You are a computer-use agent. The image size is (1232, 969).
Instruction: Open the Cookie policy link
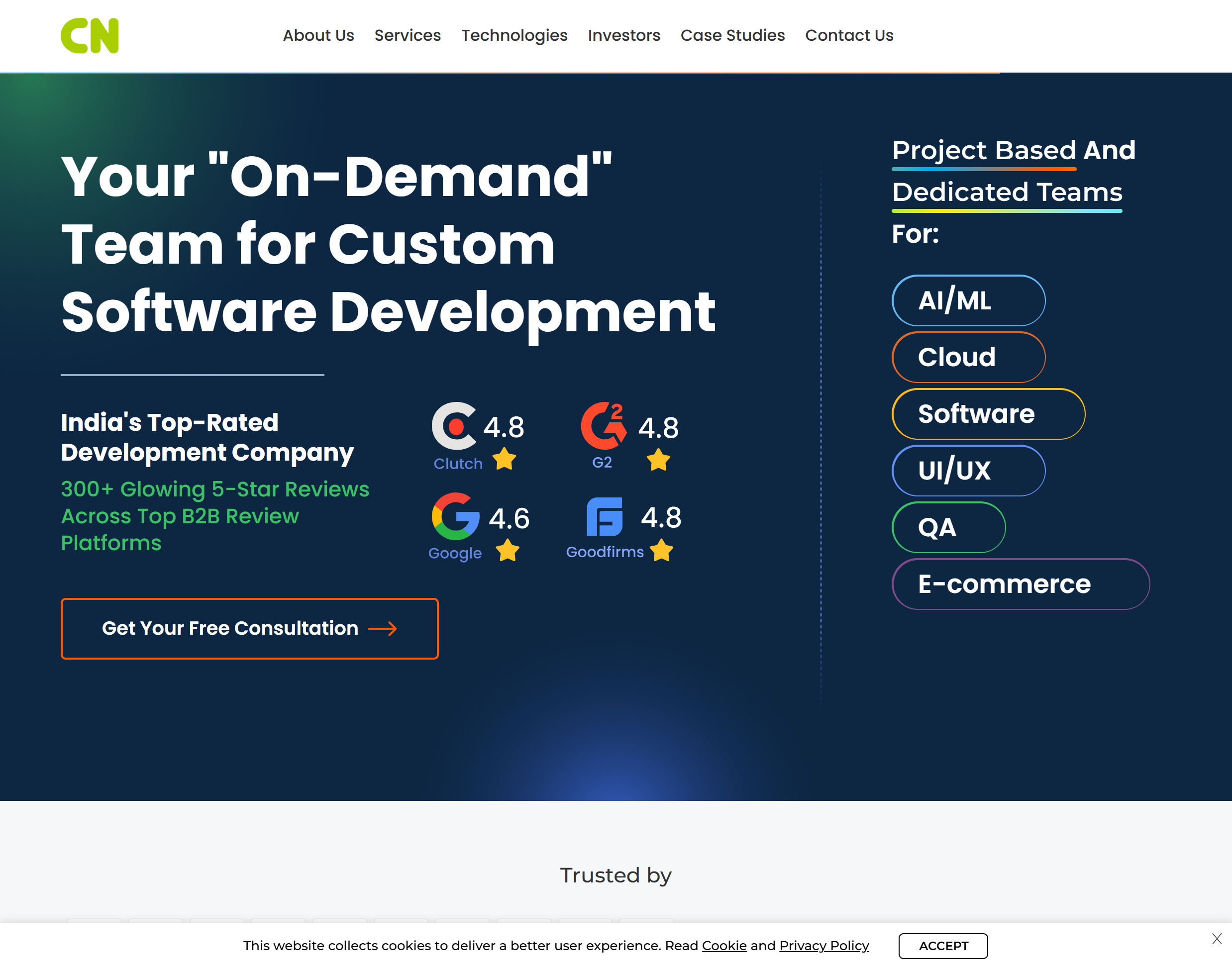point(724,946)
